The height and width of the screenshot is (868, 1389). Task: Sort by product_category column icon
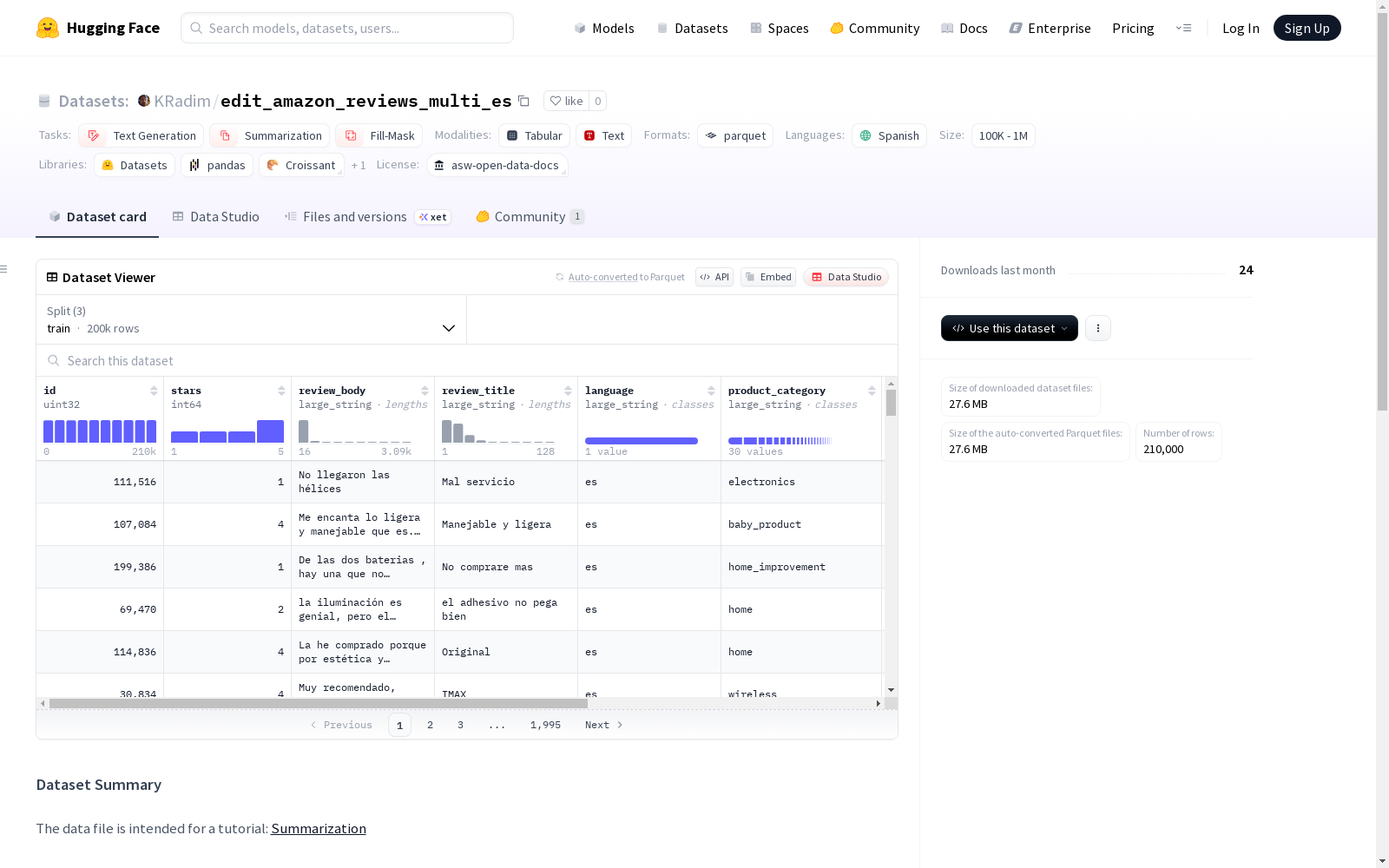872,391
